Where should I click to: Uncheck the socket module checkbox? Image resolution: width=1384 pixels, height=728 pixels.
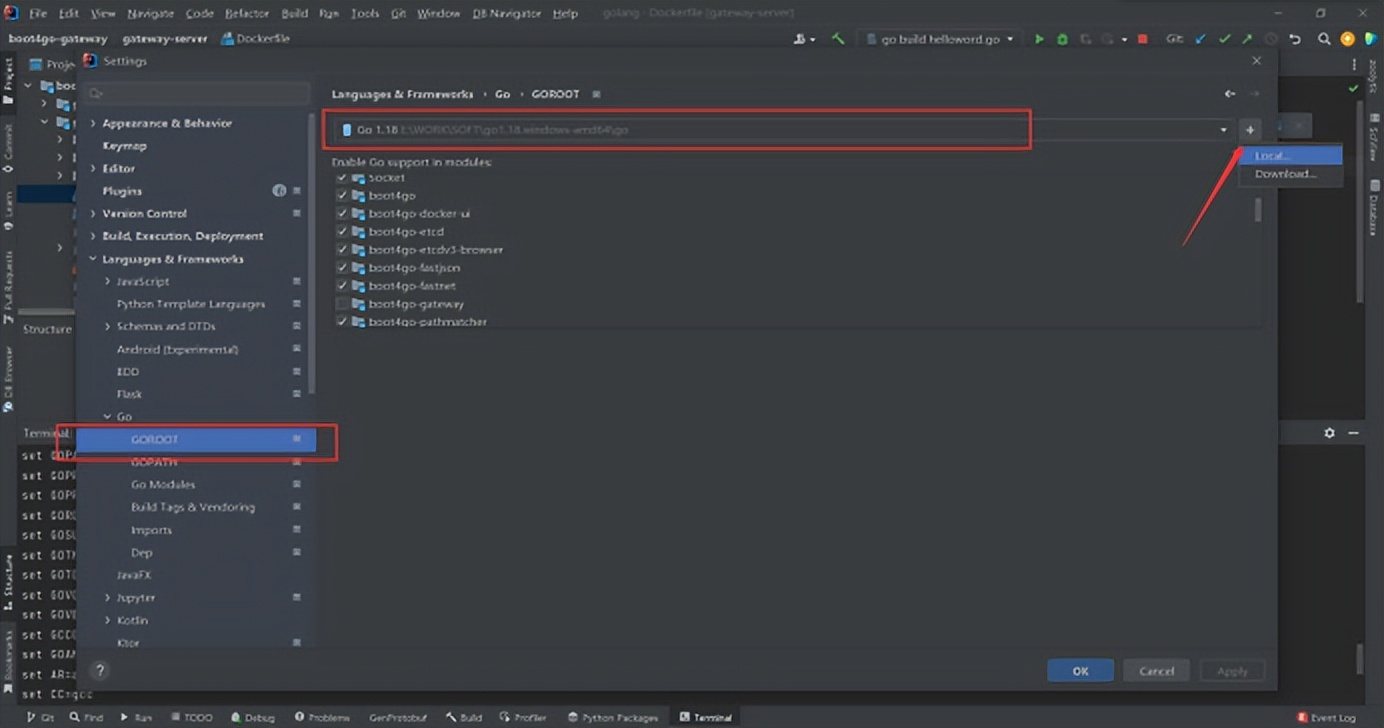click(x=343, y=177)
